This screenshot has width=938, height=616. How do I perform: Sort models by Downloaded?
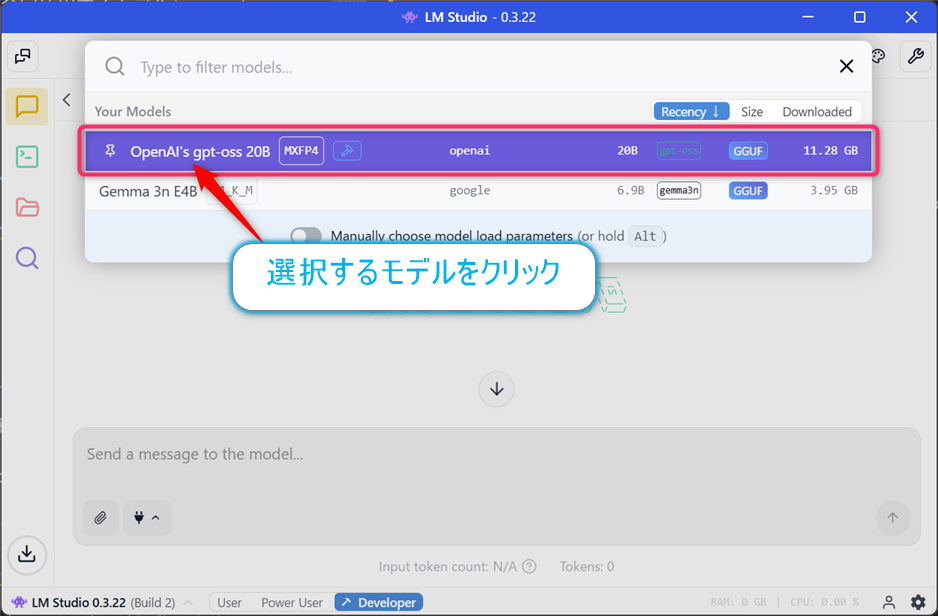point(817,112)
